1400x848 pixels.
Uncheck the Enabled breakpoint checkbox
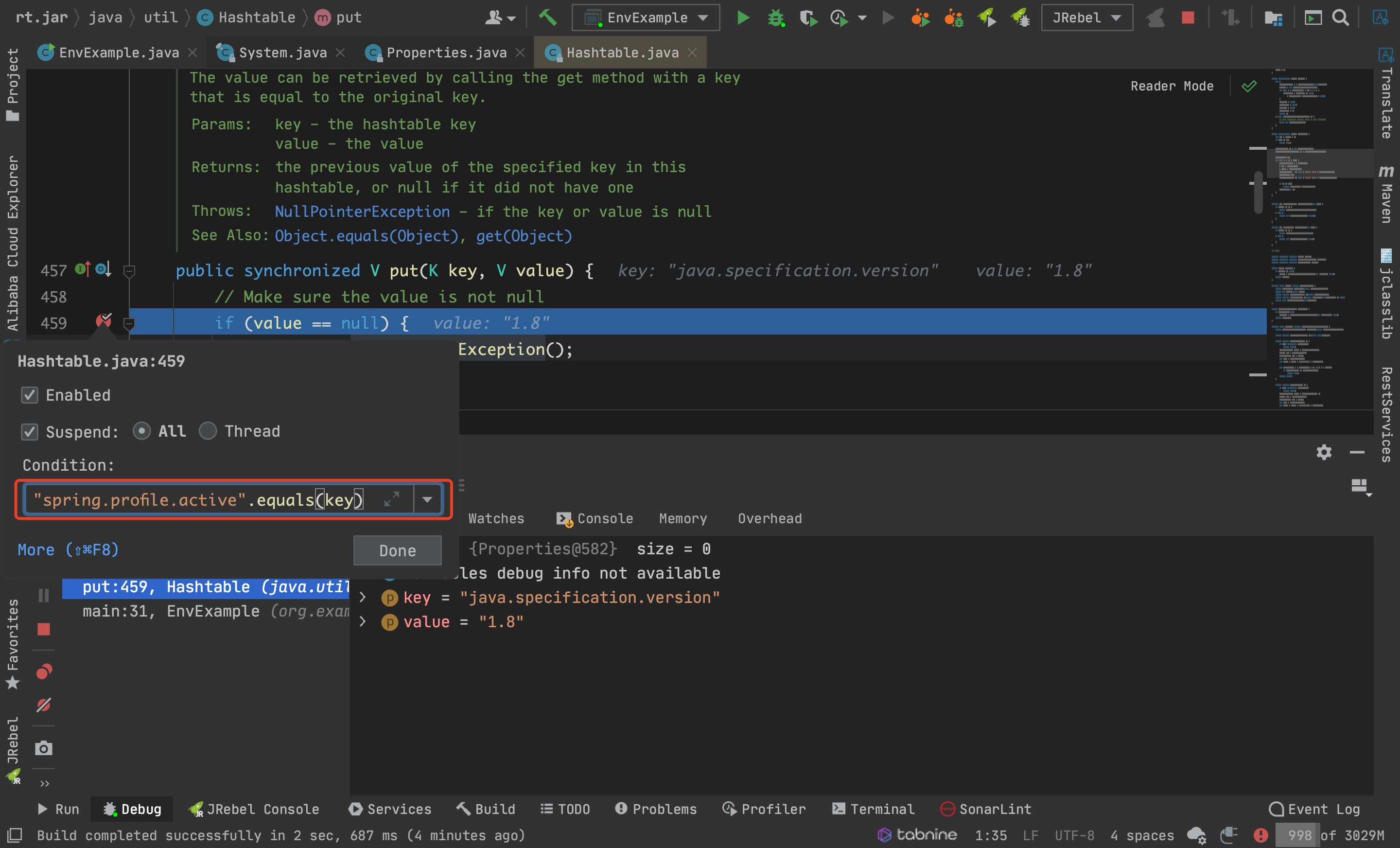point(30,395)
